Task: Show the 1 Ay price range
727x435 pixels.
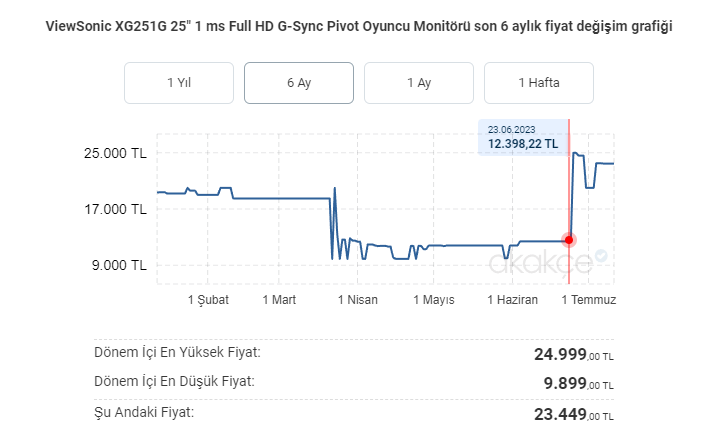Action: point(419,83)
